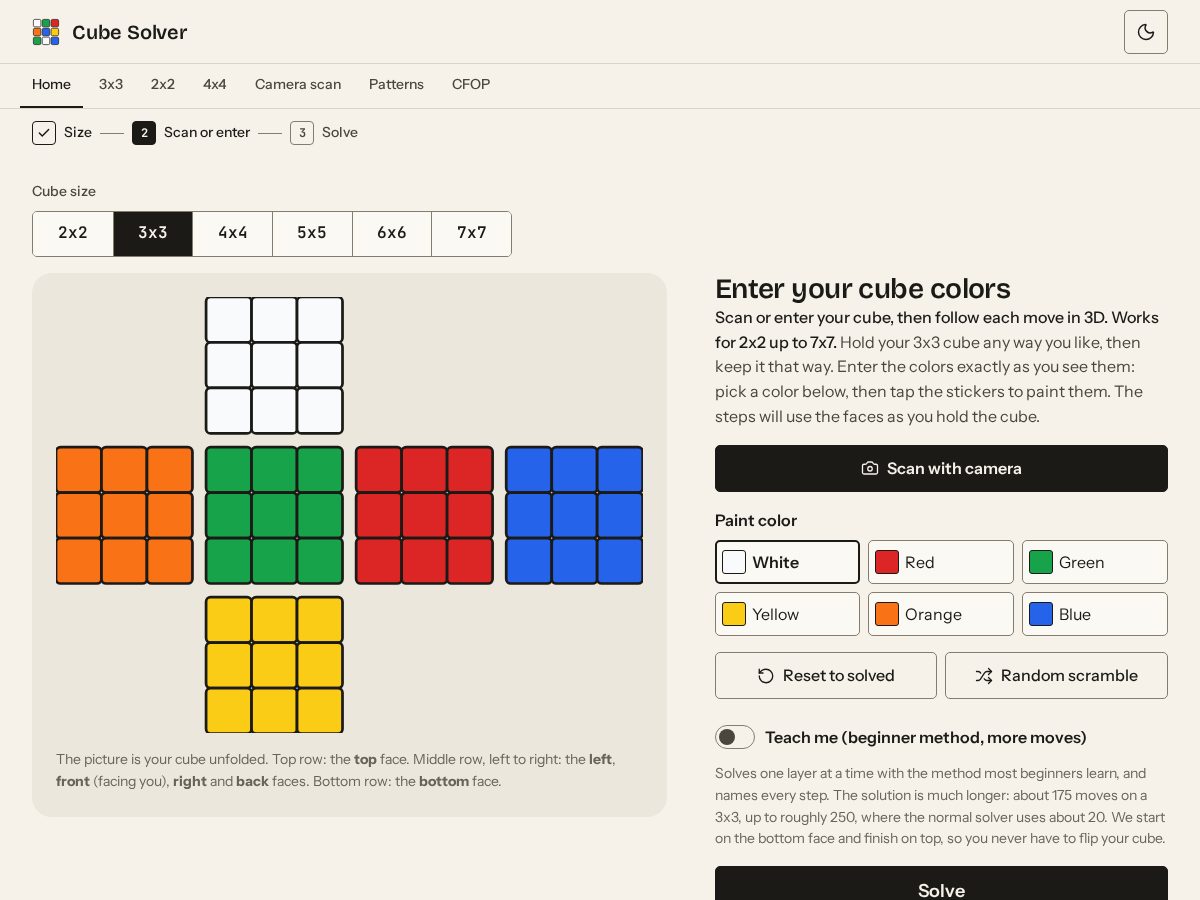Pick Green paint color
The width and height of the screenshot is (1200, 900).
click(1095, 562)
